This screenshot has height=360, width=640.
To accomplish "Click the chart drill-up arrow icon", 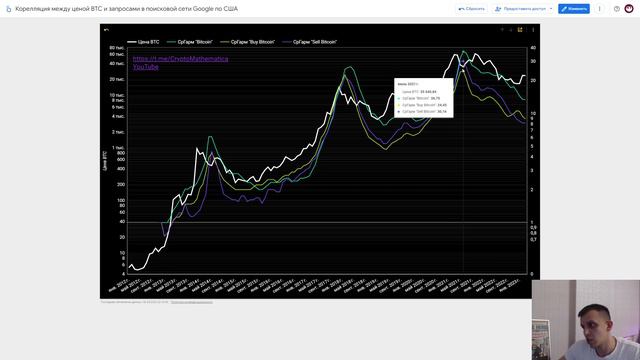I will [502, 30].
